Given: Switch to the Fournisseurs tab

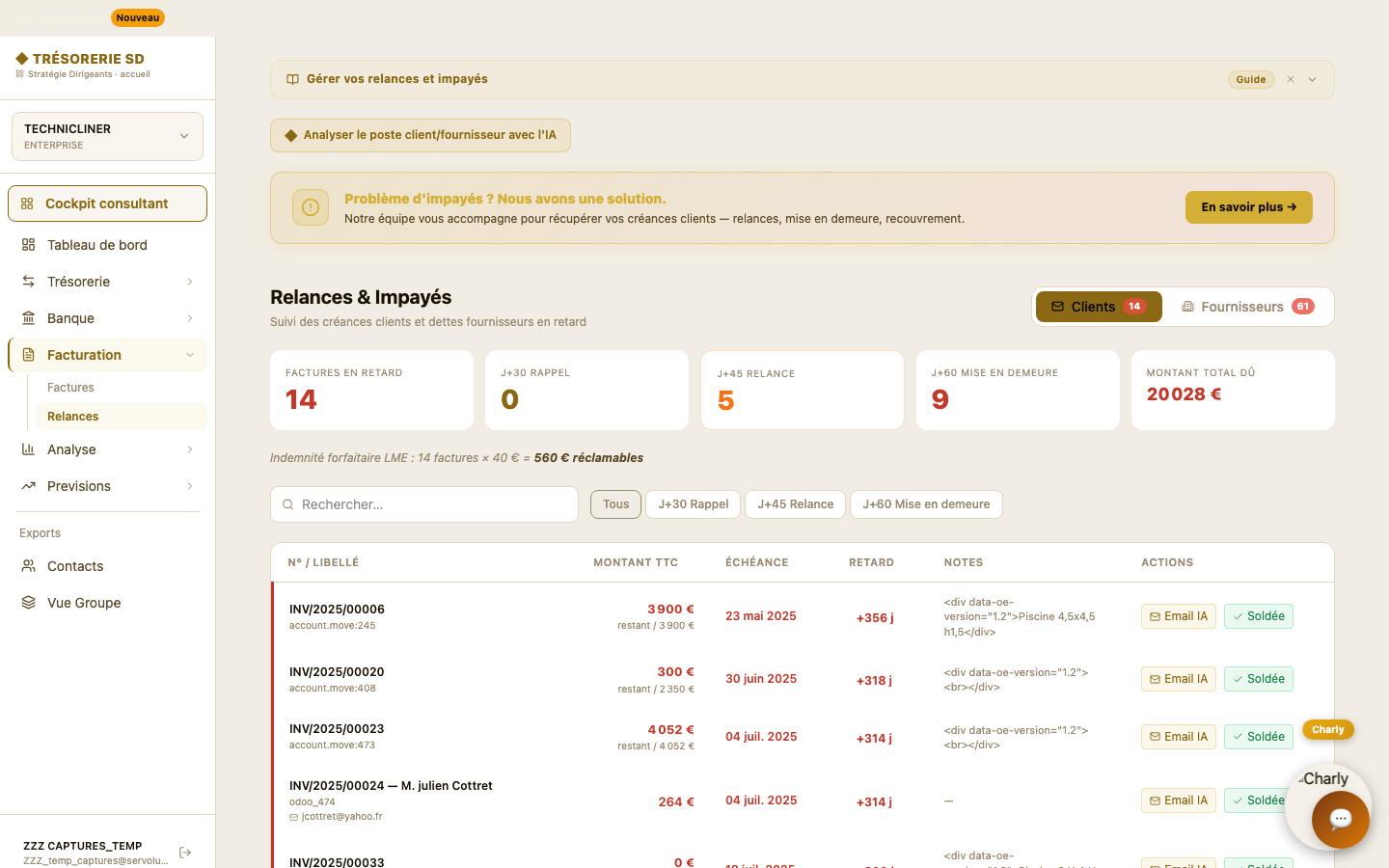Looking at the screenshot, I should [x=1247, y=307].
